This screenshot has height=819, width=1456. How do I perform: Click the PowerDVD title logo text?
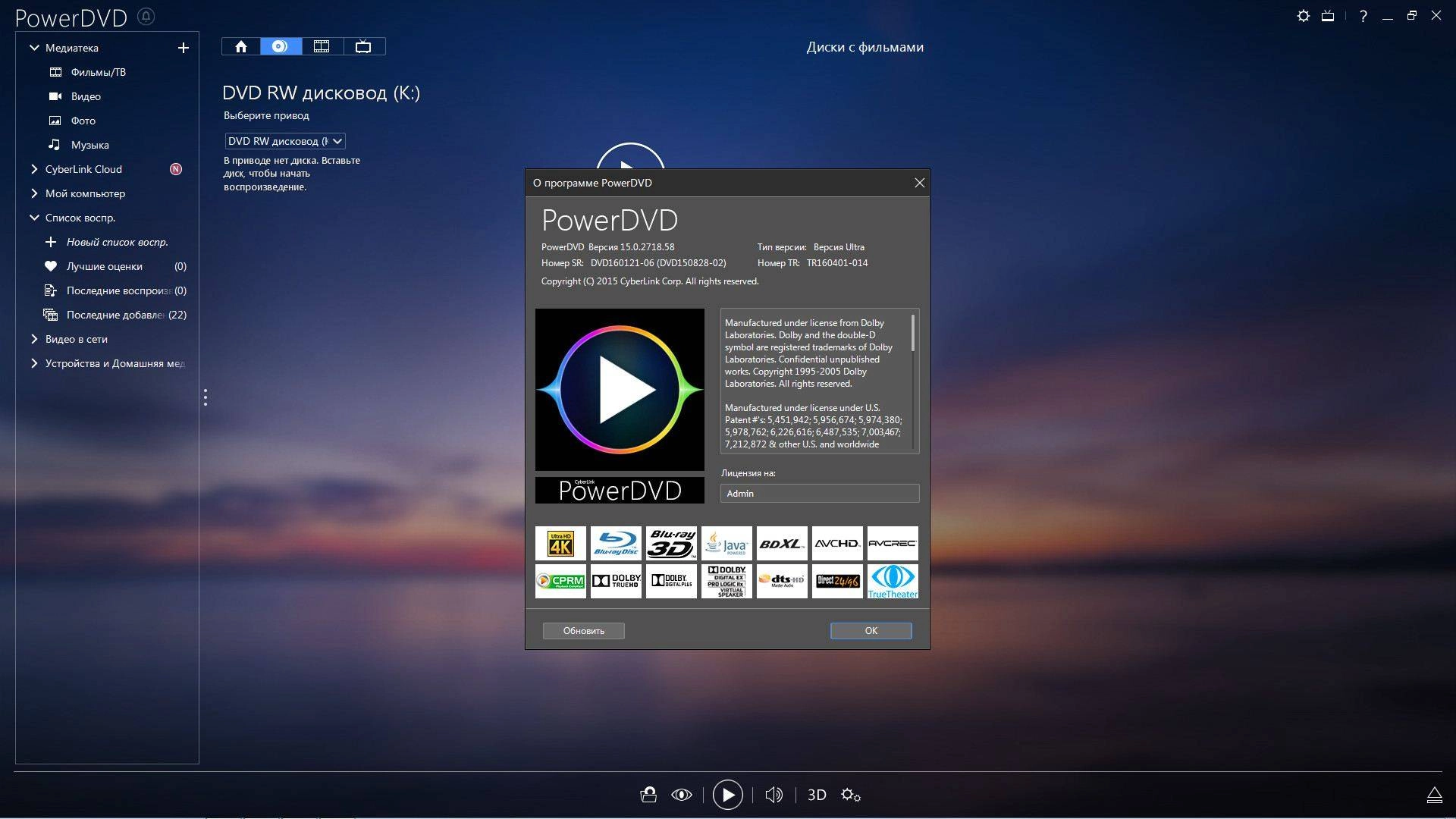[x=71, y=17]
